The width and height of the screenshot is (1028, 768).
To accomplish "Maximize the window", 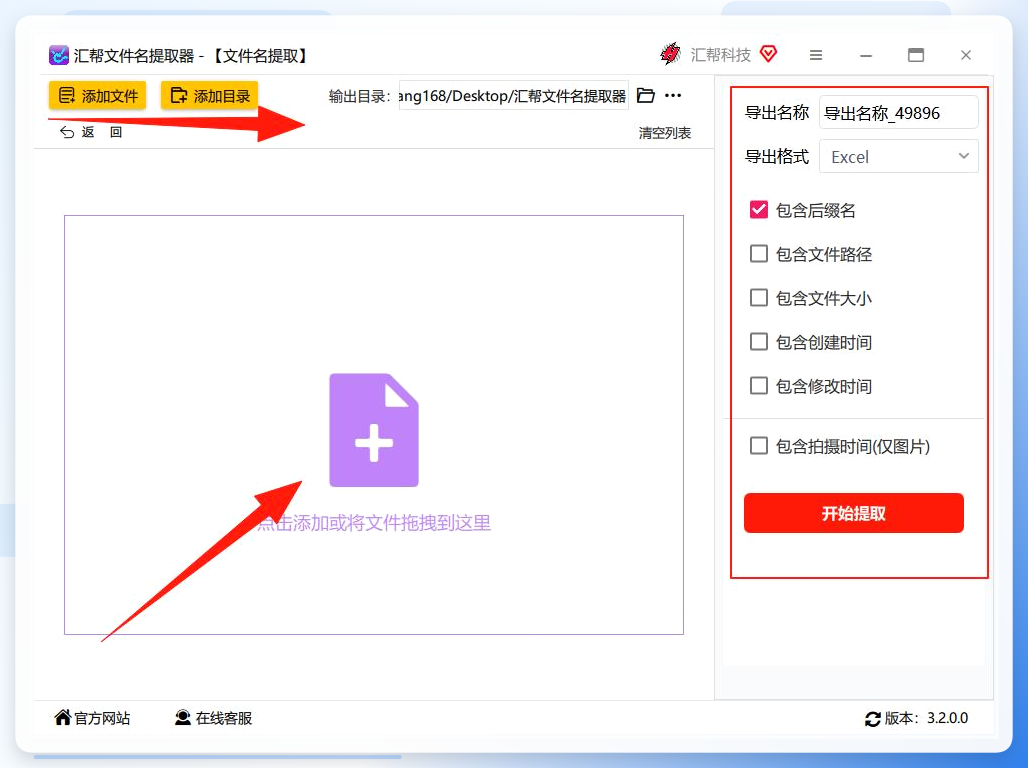I will [x=916, y=55].
